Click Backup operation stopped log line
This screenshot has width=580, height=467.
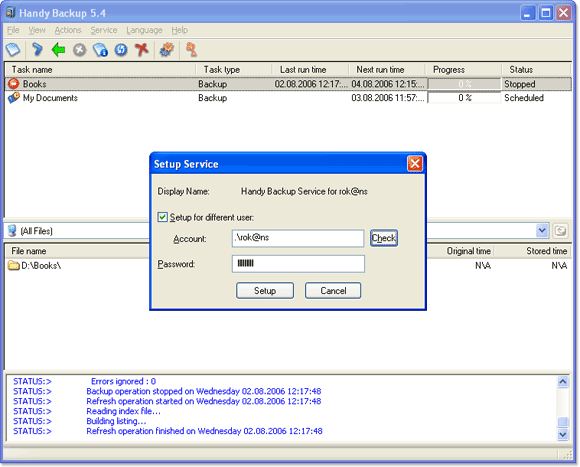(203, 391)
